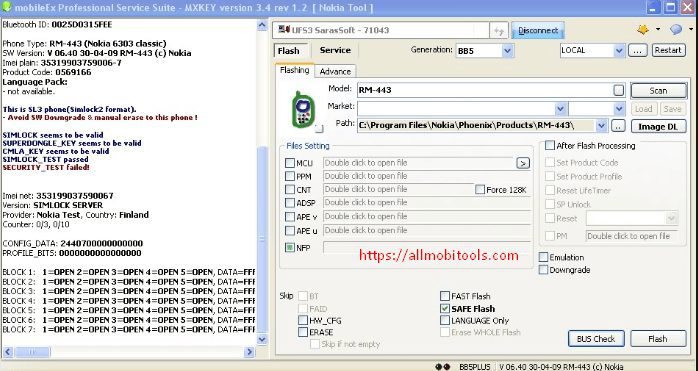The width and height of the screenshot is (698, 371).
Task: Open the UFS3 SarasSoft interface combo box
Action: [381, 30]
